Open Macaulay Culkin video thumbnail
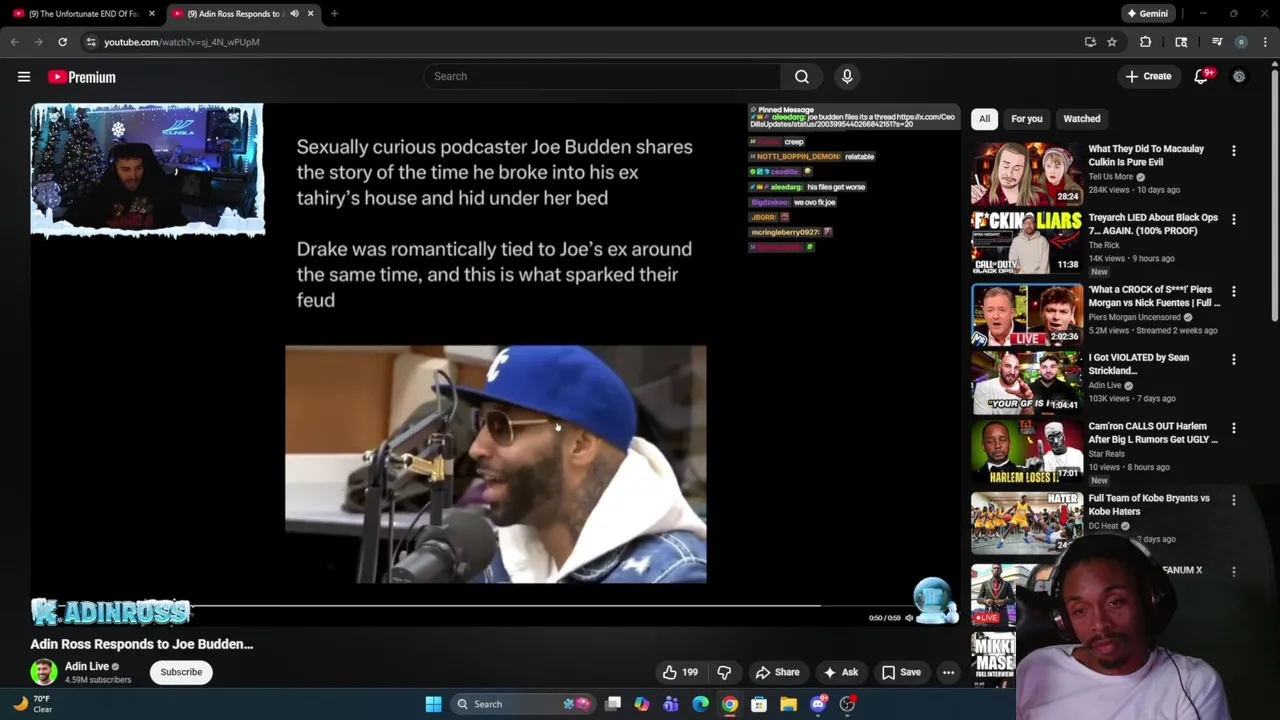 coord(1026,172)
